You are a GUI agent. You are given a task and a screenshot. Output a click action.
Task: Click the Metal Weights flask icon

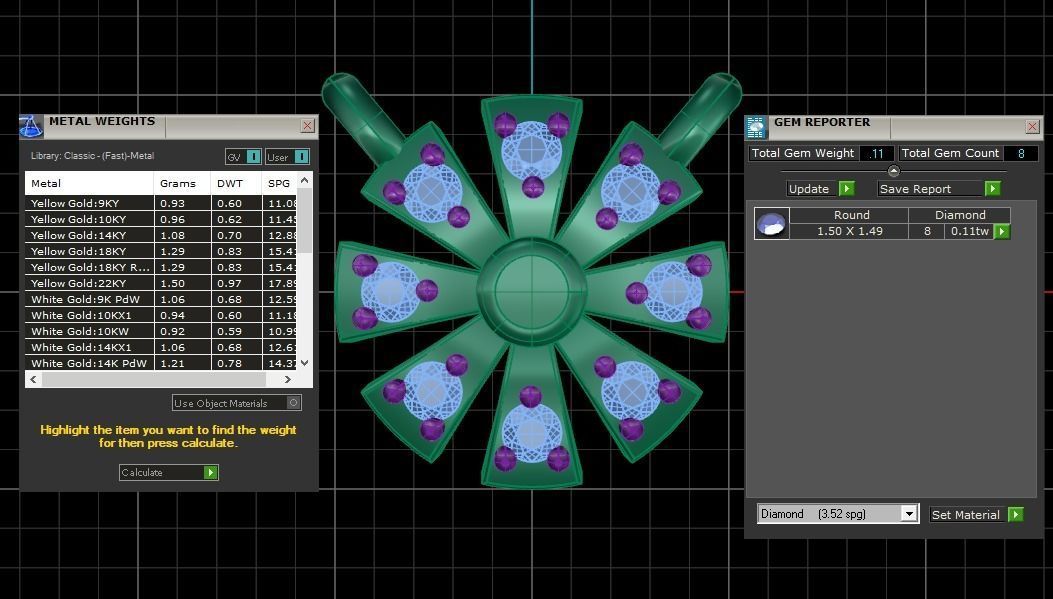coord(31,126)
